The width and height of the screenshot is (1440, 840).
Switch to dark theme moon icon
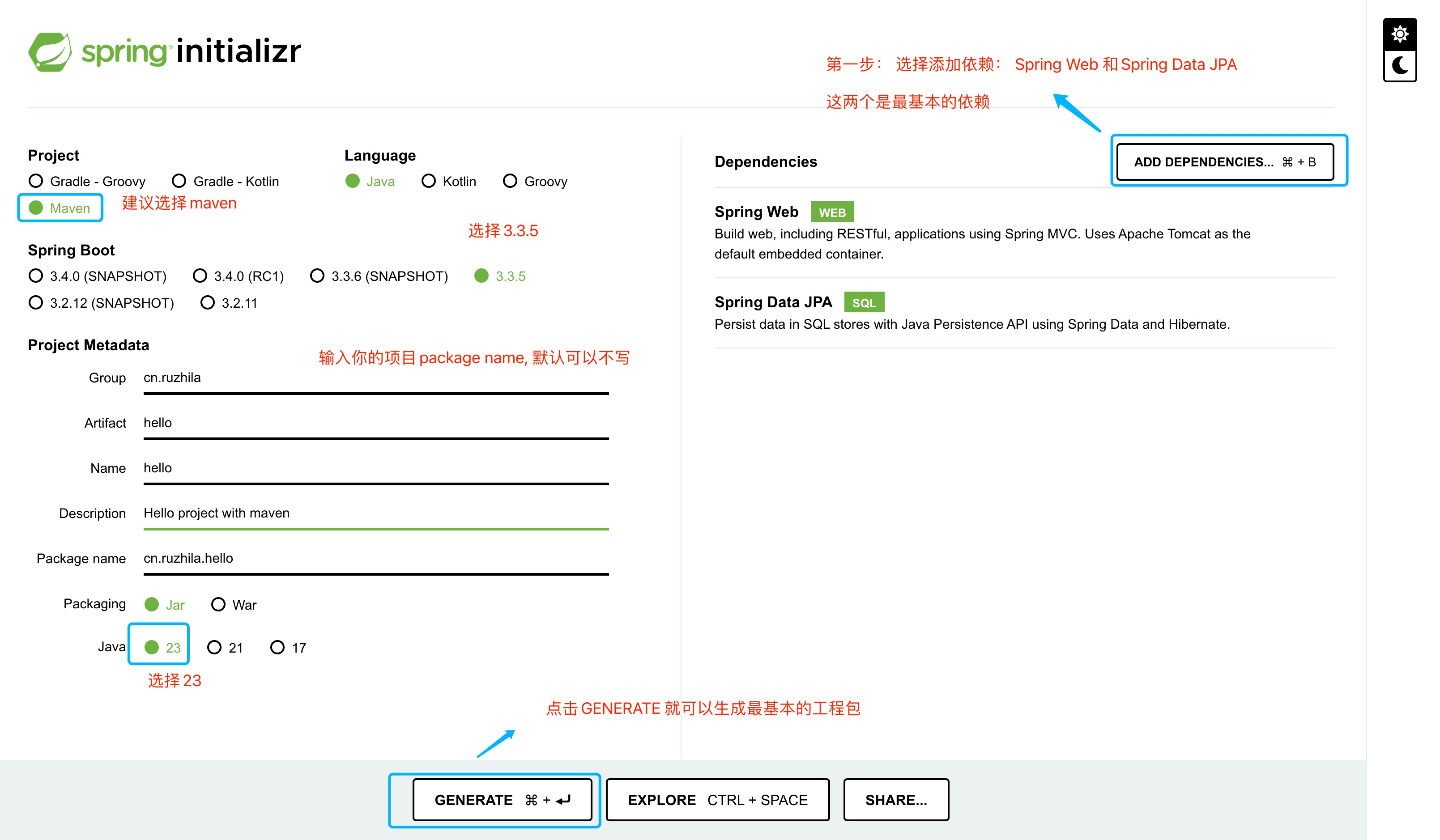pyautogui.click(x=1399, y=66)
